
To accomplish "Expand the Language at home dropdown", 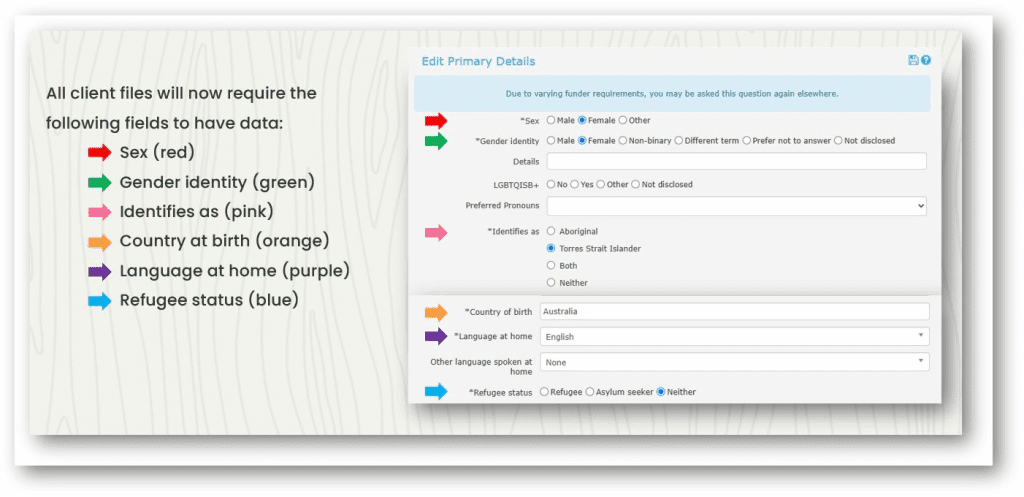I will pyautogui.click(x=734, y=337).
